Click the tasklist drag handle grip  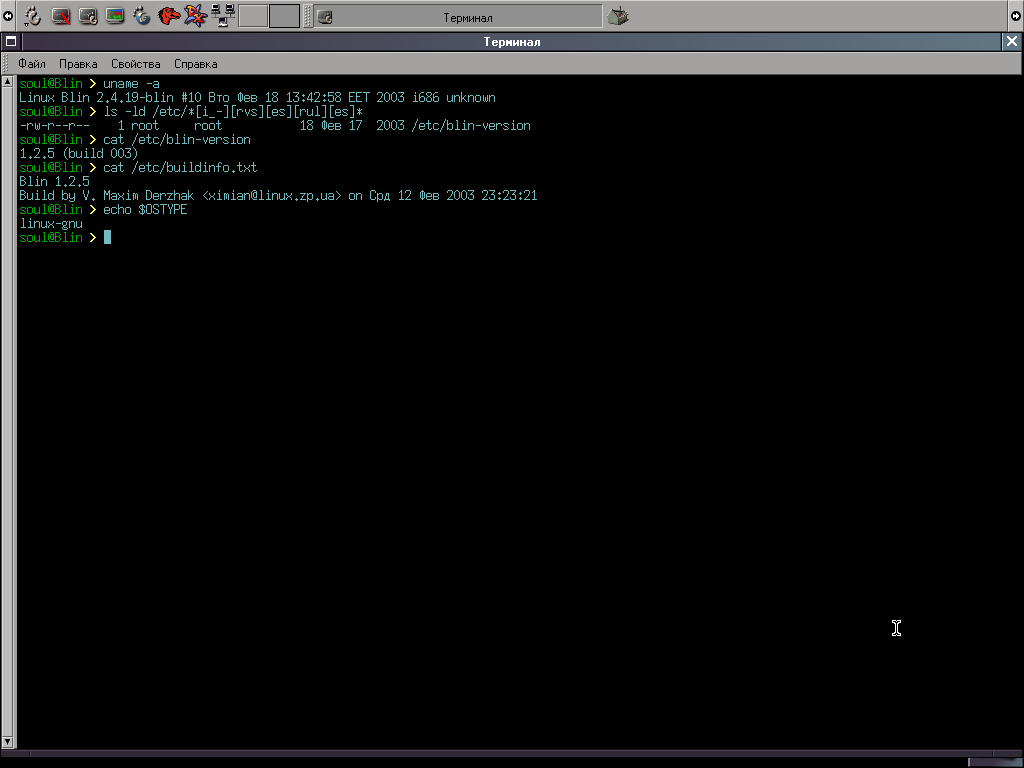pos(308,16)
